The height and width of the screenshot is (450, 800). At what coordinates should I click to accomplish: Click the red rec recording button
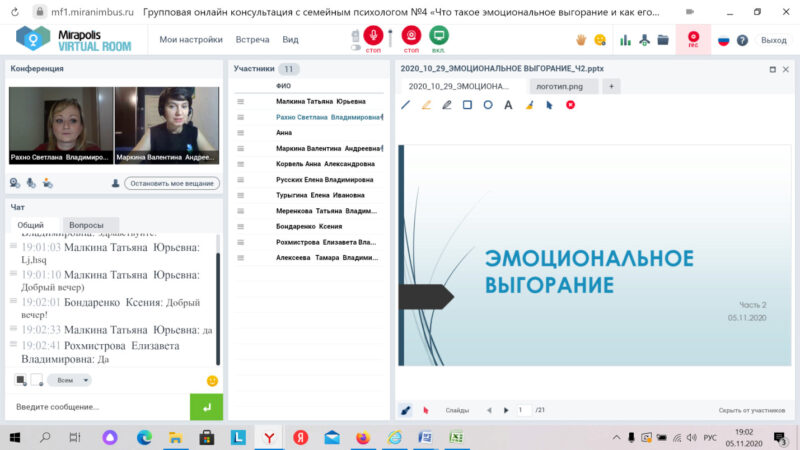(693, 39)
